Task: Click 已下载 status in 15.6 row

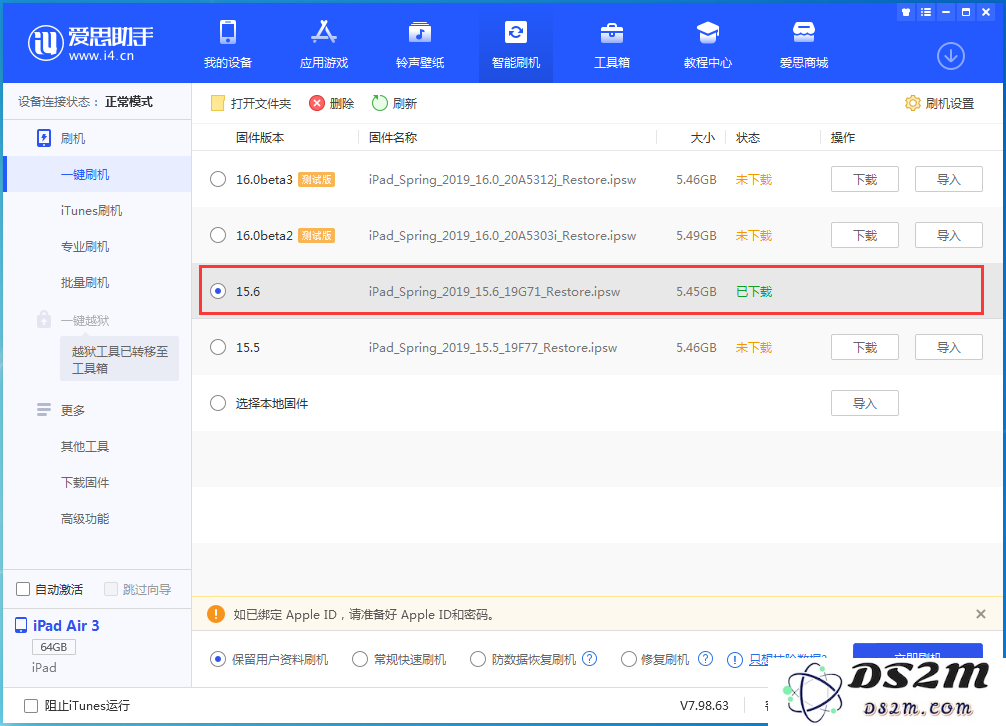Action: pyautogui.click(x=754, y=291)
